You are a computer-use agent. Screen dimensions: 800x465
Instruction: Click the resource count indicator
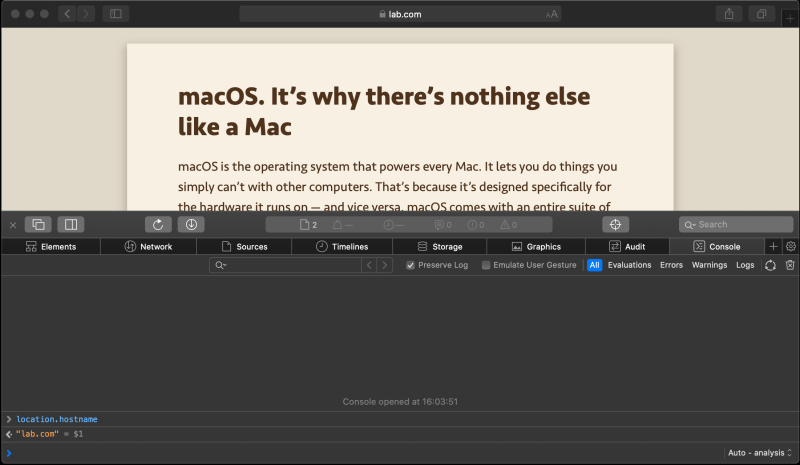pos(309,225)
